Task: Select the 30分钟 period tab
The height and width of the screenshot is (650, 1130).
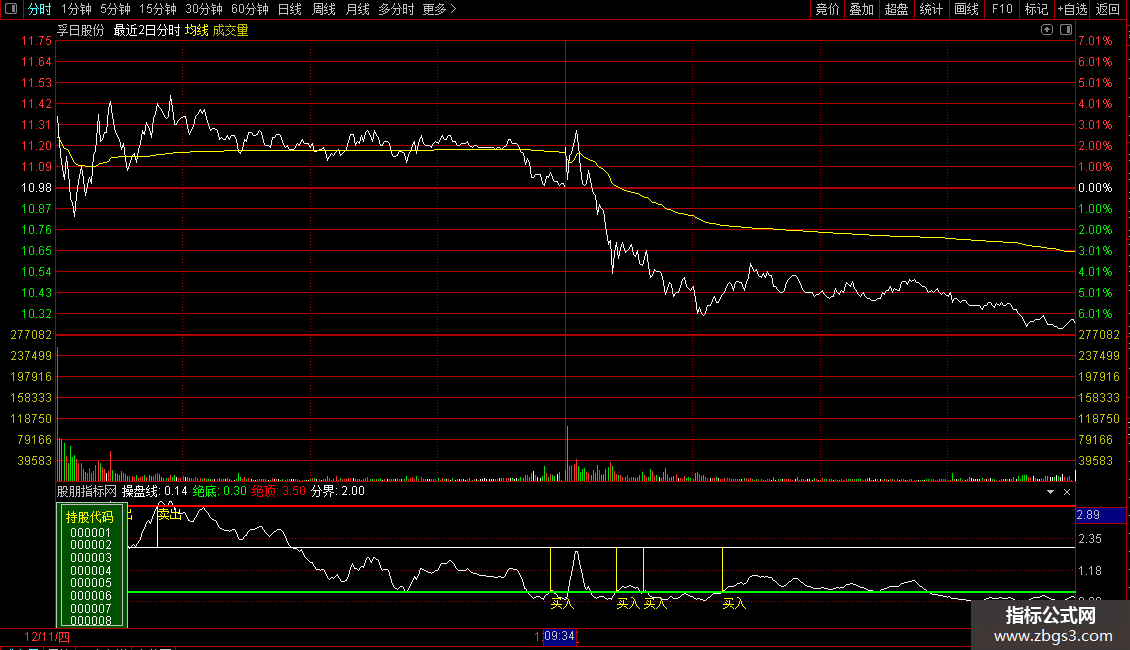Action: [x=204, y=9]
